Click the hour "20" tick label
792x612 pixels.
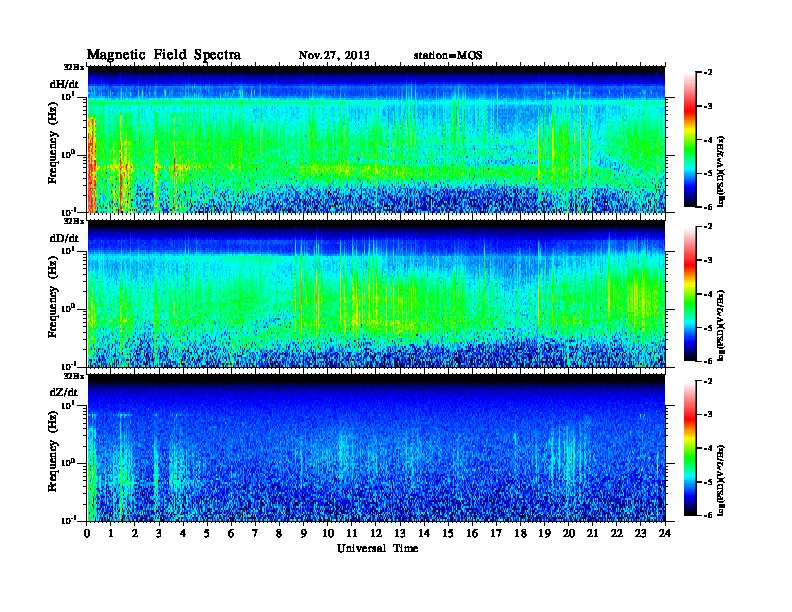(569, 534)
